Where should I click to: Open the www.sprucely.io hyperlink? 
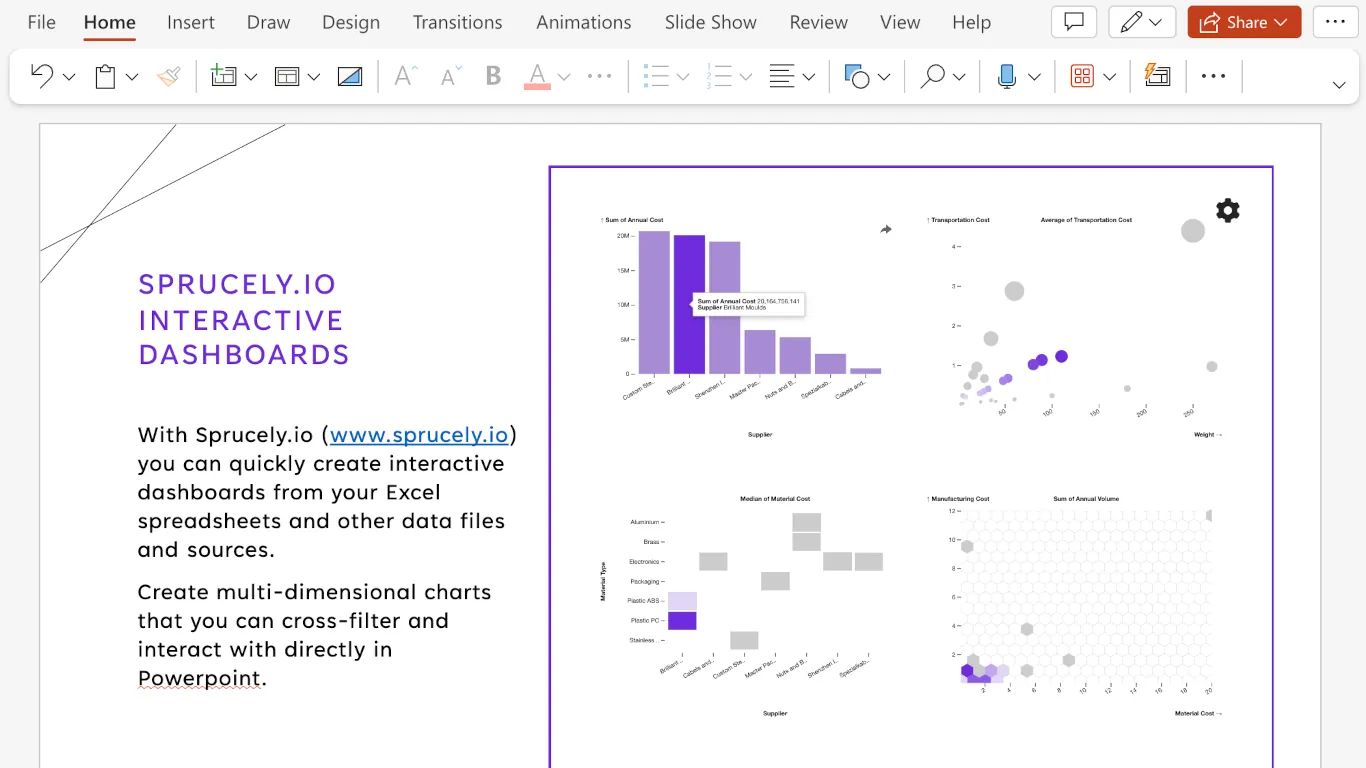point(419,435)
